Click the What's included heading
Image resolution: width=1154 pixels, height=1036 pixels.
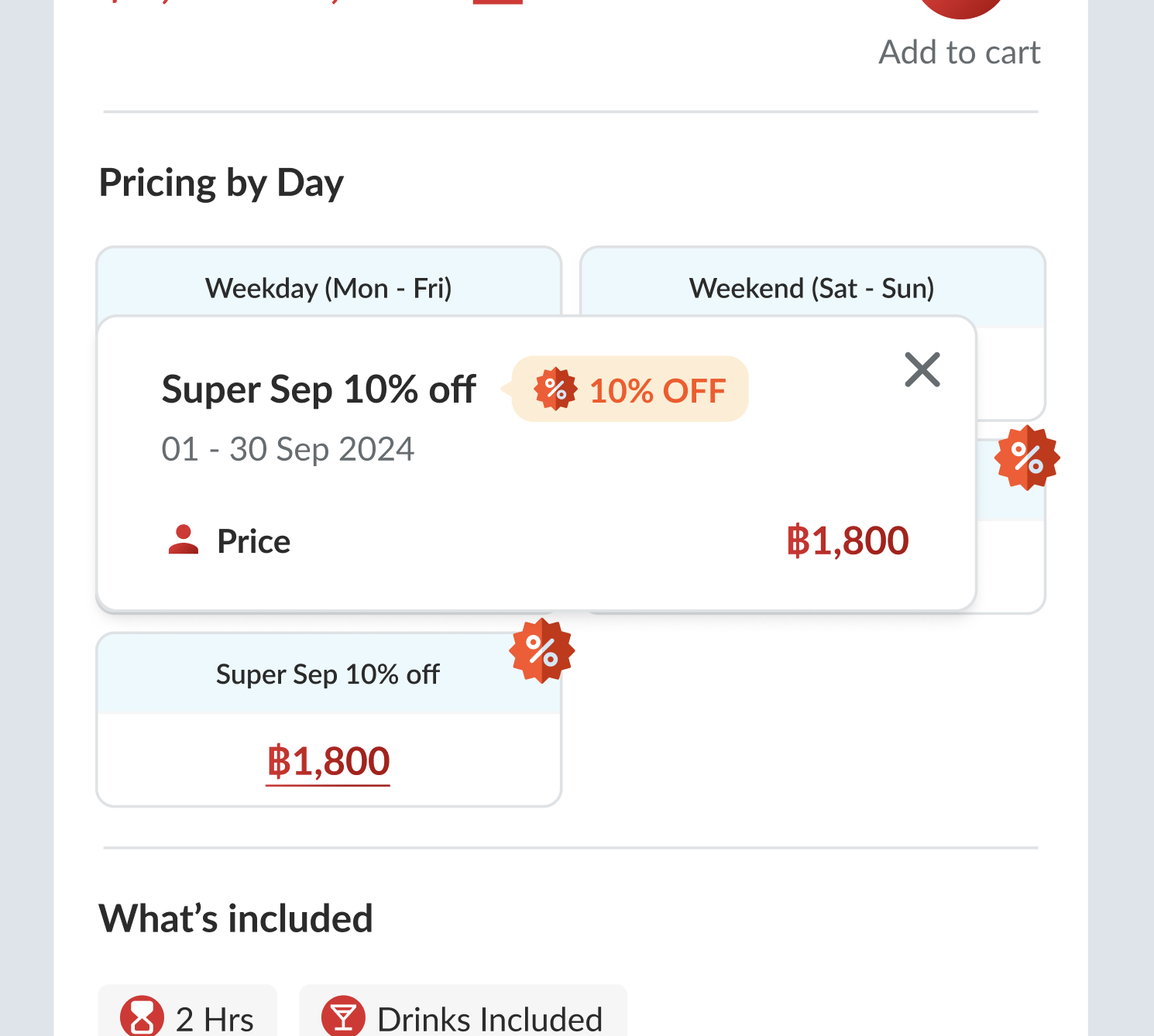tap(235, 919)
